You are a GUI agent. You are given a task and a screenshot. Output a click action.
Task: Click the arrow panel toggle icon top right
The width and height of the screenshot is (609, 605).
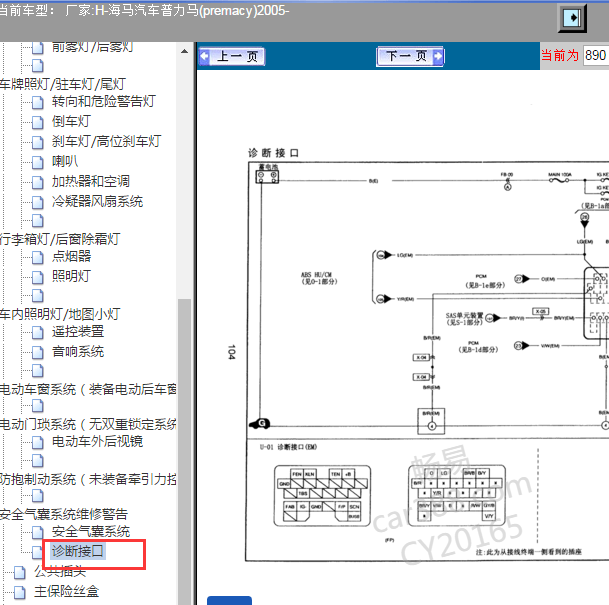572,18
